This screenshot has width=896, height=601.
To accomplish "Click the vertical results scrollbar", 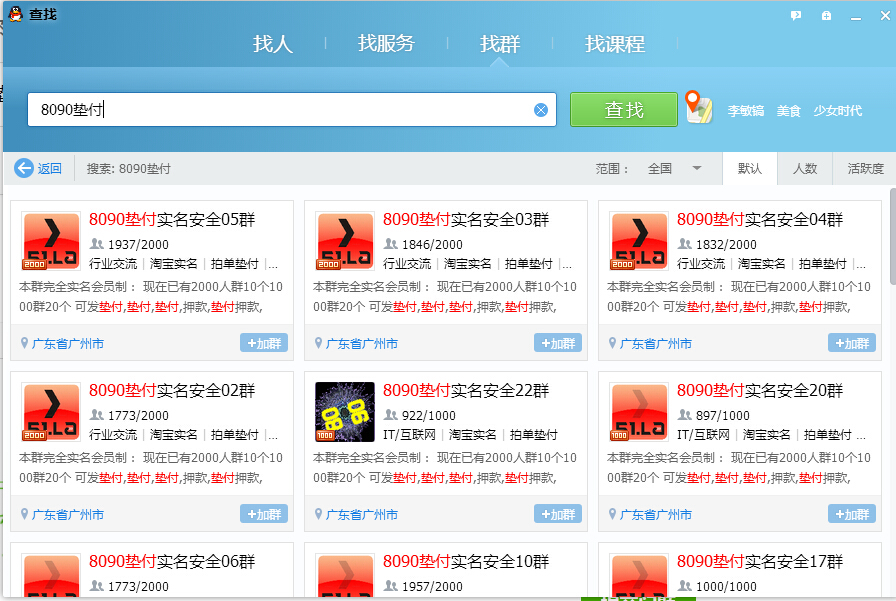I will [893, 235].
